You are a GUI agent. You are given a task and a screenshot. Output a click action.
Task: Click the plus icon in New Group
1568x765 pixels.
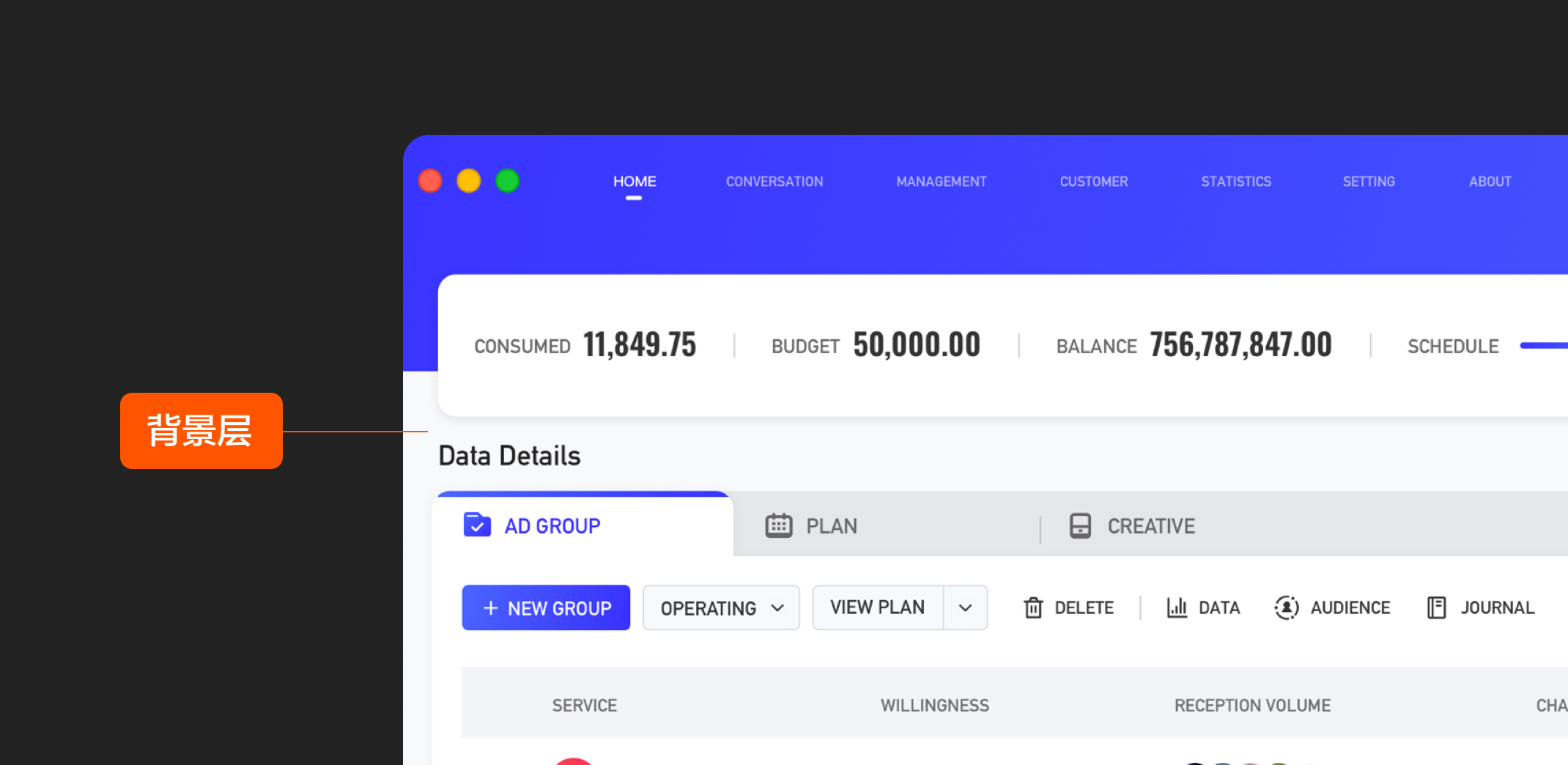point(491,608)
